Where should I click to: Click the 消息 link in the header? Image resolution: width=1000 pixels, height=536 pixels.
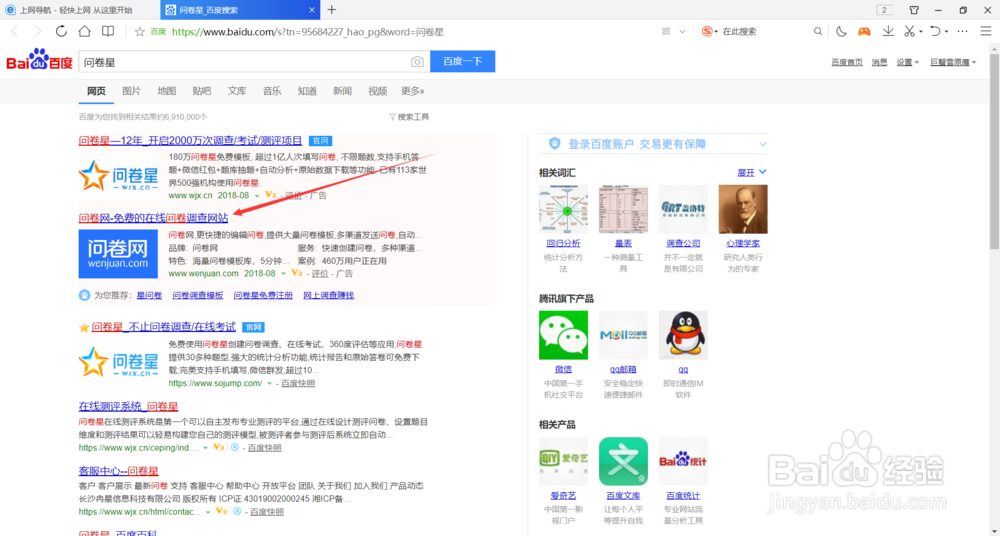[x=879, y=62]
